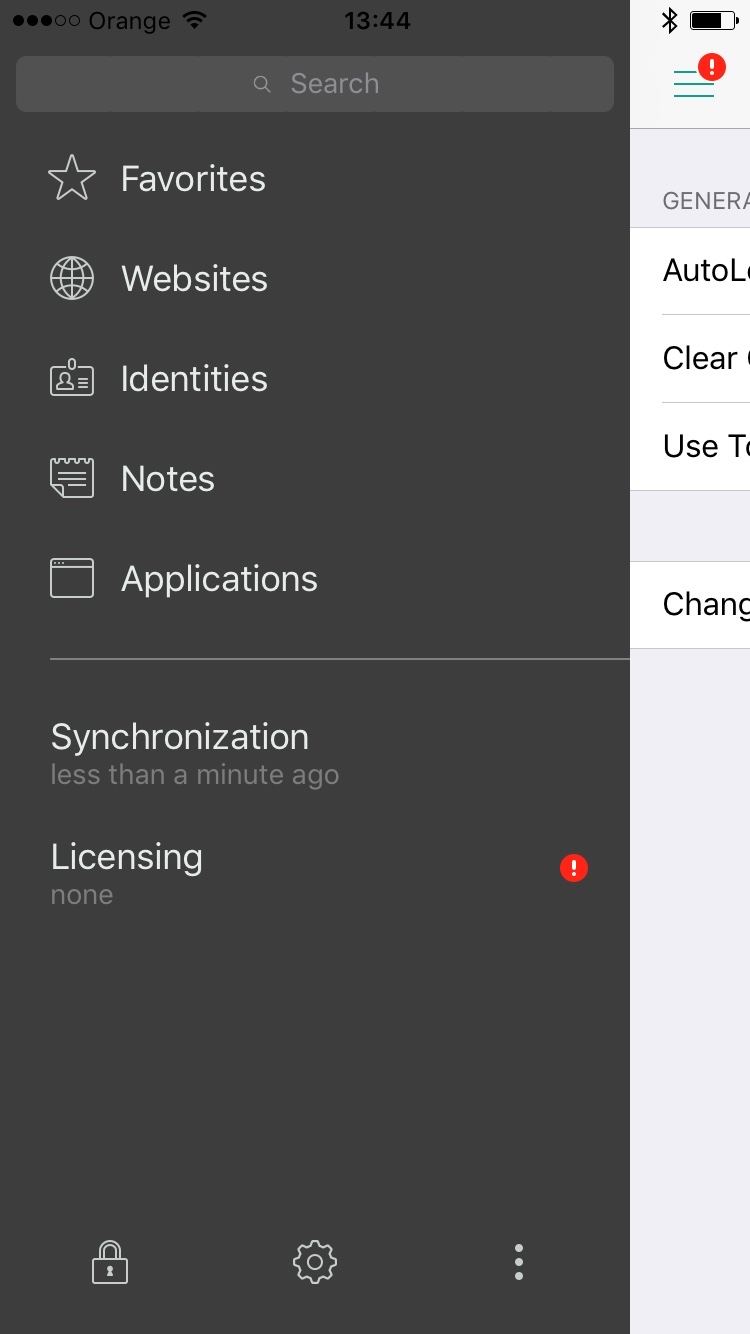
Task: Open the Licensing entry
Action: point(127,870)
